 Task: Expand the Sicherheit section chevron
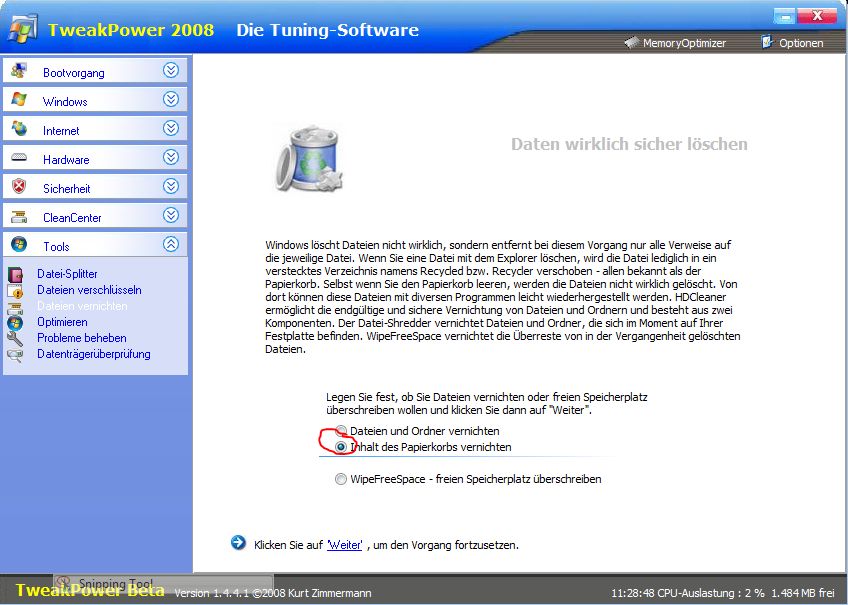click(171, 186)
